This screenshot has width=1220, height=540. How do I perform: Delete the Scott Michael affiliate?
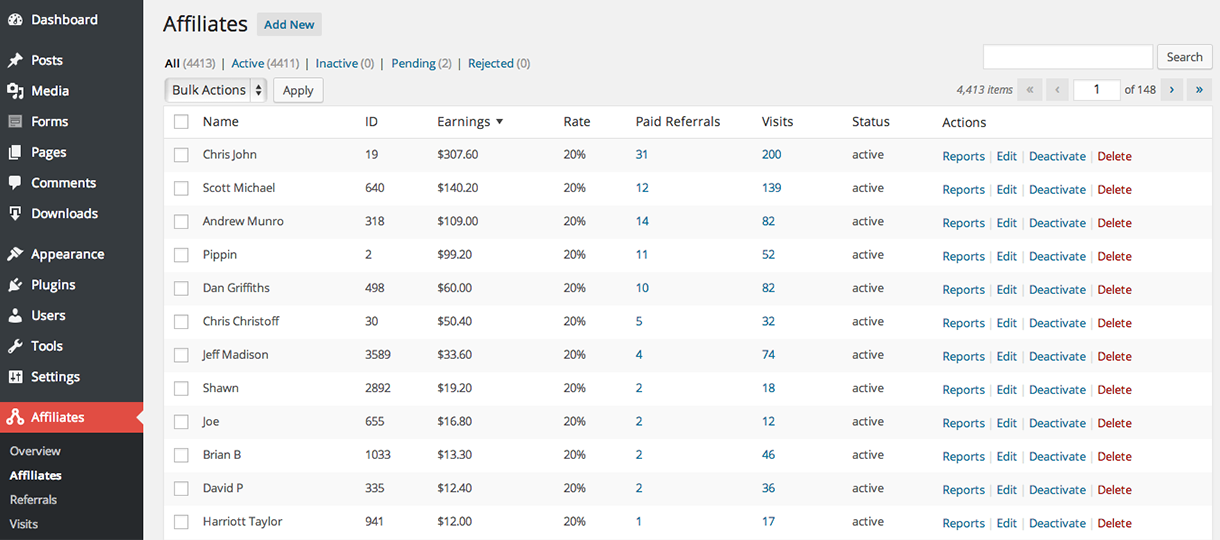pyautogui.click(x=1114, y=189)
